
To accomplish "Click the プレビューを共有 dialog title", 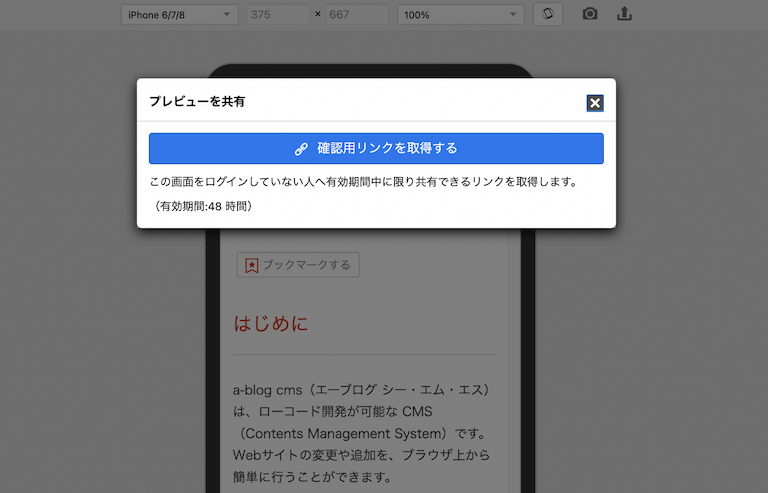I will coord(197,101).
